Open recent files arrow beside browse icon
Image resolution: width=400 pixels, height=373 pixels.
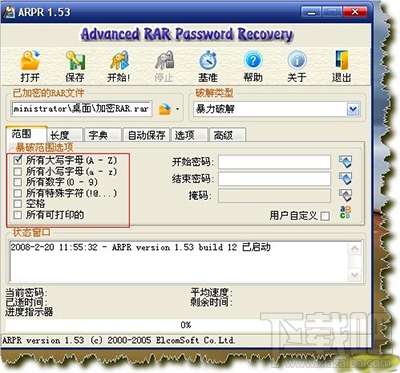click(177, 109)
